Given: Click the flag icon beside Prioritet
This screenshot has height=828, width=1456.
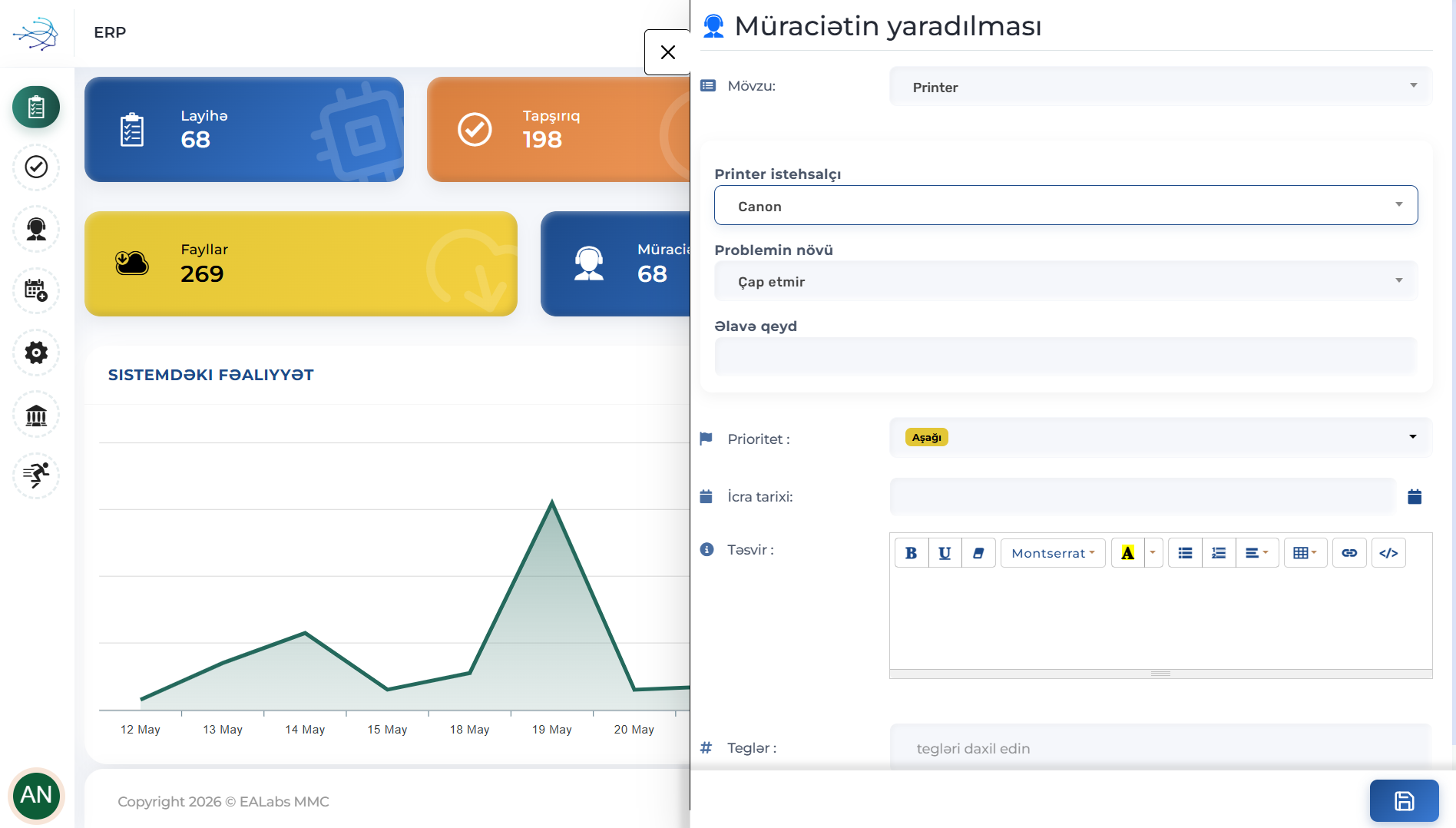Looking at the screenshot, I should (x=706, y=439).
